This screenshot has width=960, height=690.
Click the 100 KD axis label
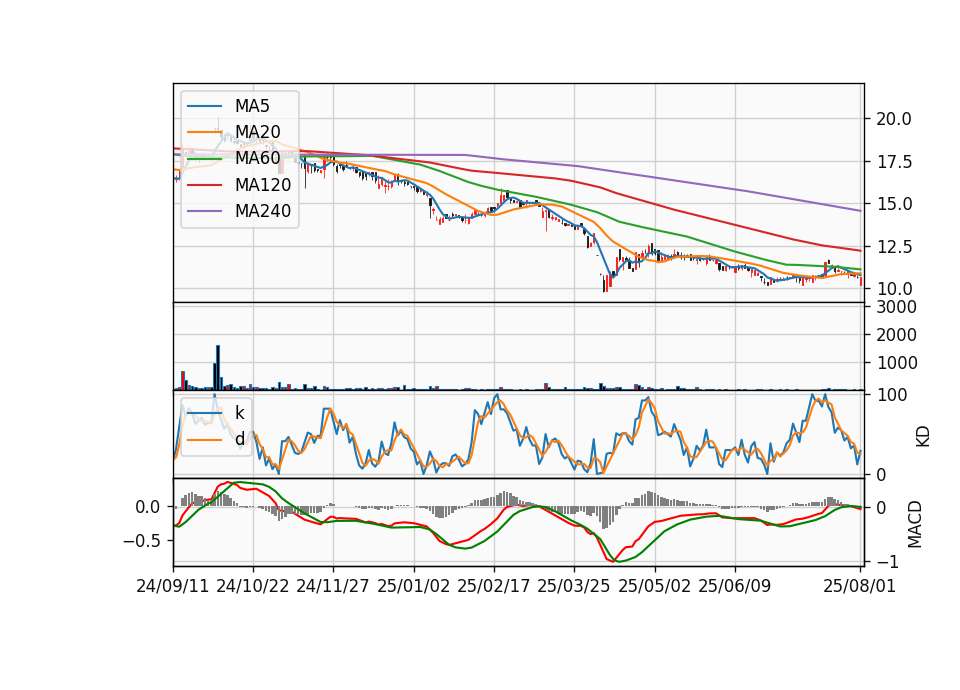pos(891,396)
